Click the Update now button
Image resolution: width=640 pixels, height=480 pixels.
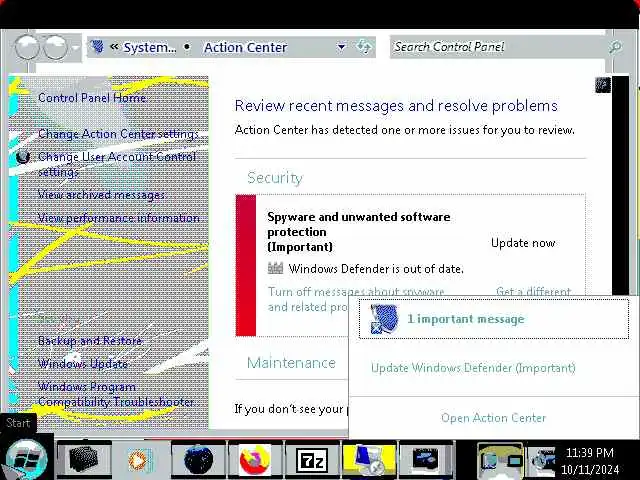click(x=523, y=243)
